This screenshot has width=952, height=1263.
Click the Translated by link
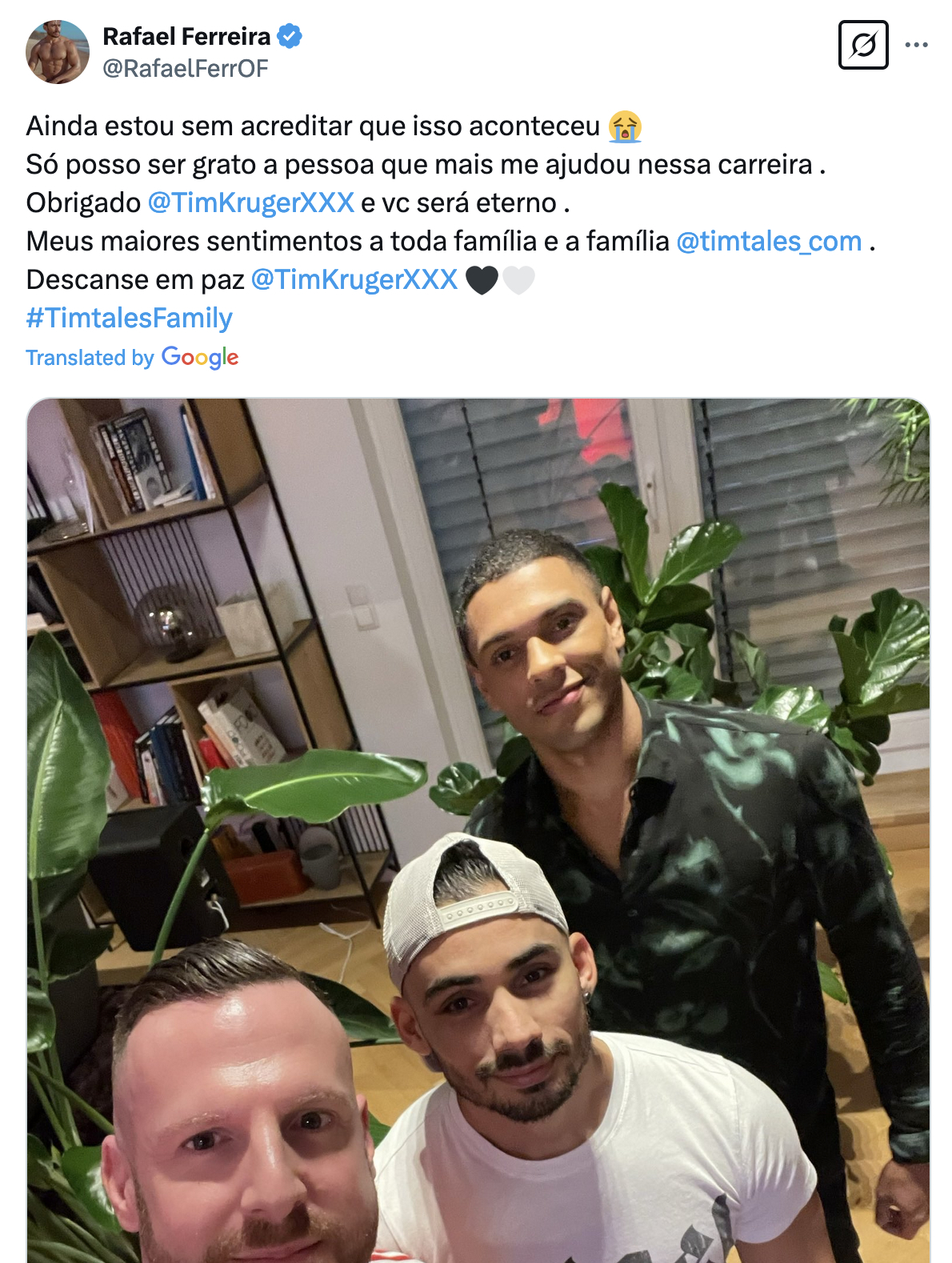tap(90, 358)
